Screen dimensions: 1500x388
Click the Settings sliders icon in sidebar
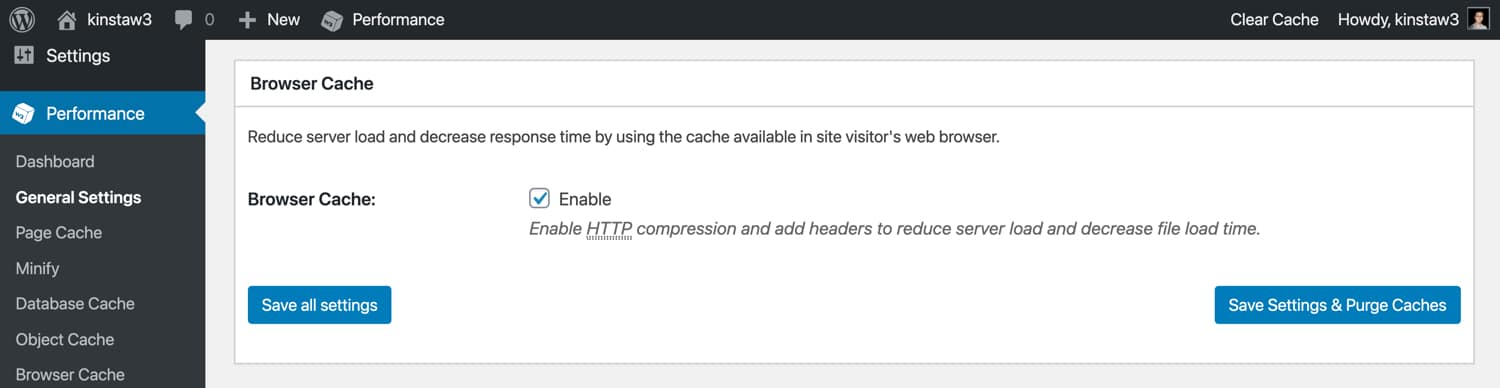pyautogui.click(x=24, y=56)
